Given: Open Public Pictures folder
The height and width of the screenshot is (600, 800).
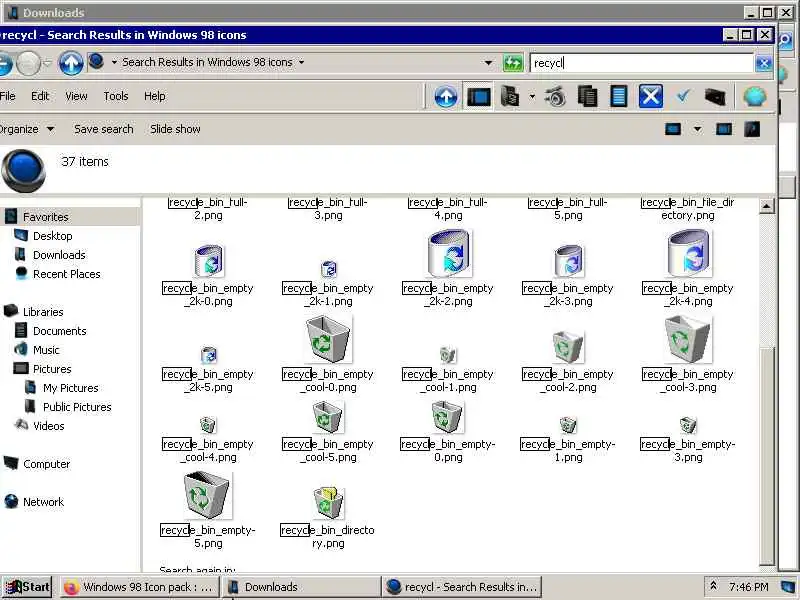Looking at the screenshot, I should 77,407.
